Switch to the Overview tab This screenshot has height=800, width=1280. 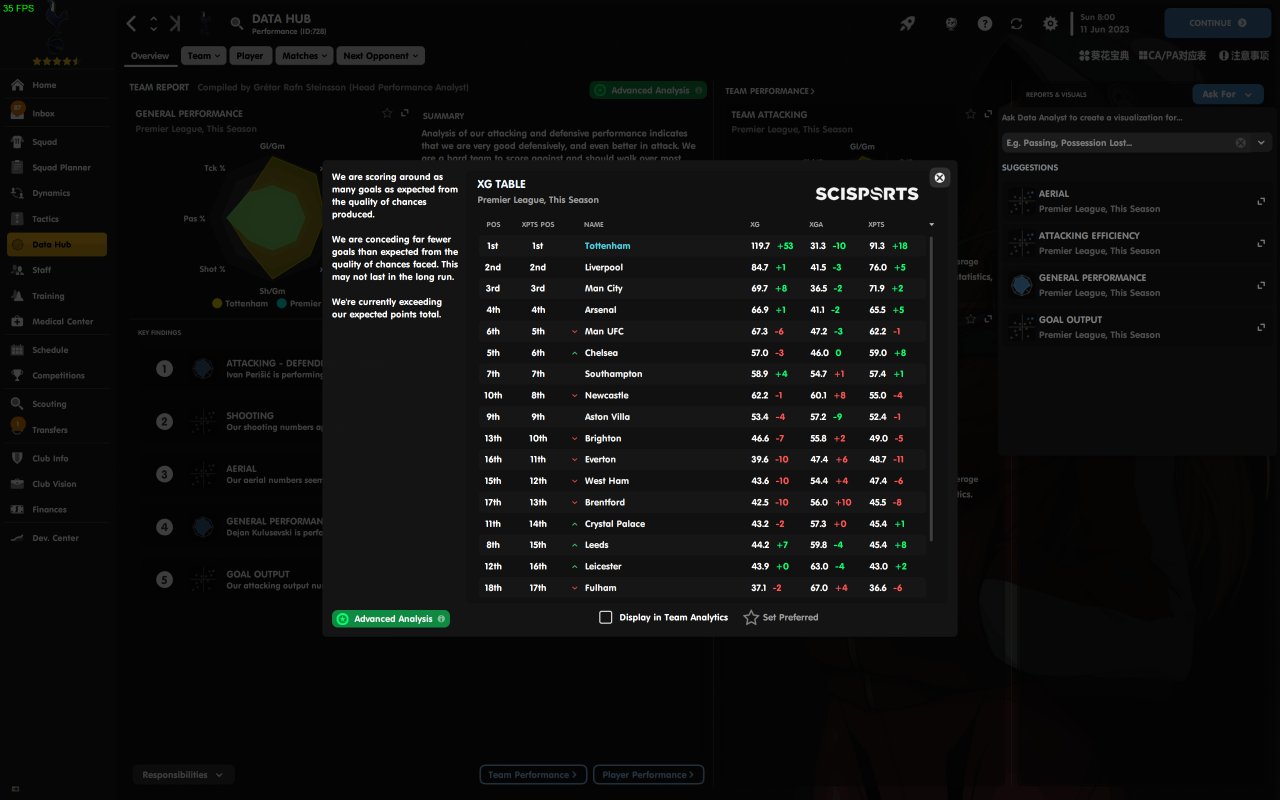(x=150, y=56)
